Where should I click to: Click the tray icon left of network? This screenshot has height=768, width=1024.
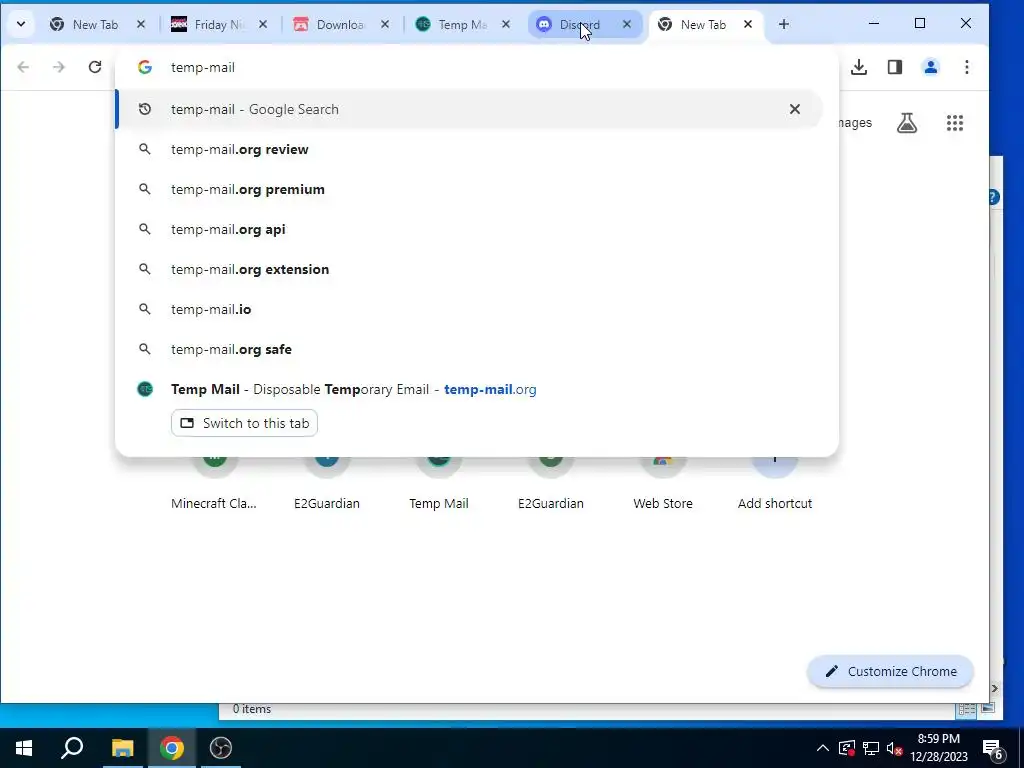coord(846,748)
